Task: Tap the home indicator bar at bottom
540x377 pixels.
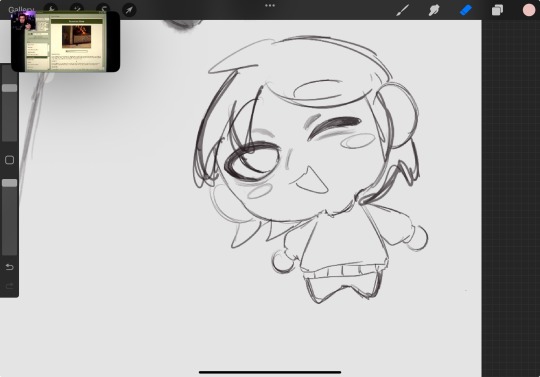Action: (x=270, y=372)
